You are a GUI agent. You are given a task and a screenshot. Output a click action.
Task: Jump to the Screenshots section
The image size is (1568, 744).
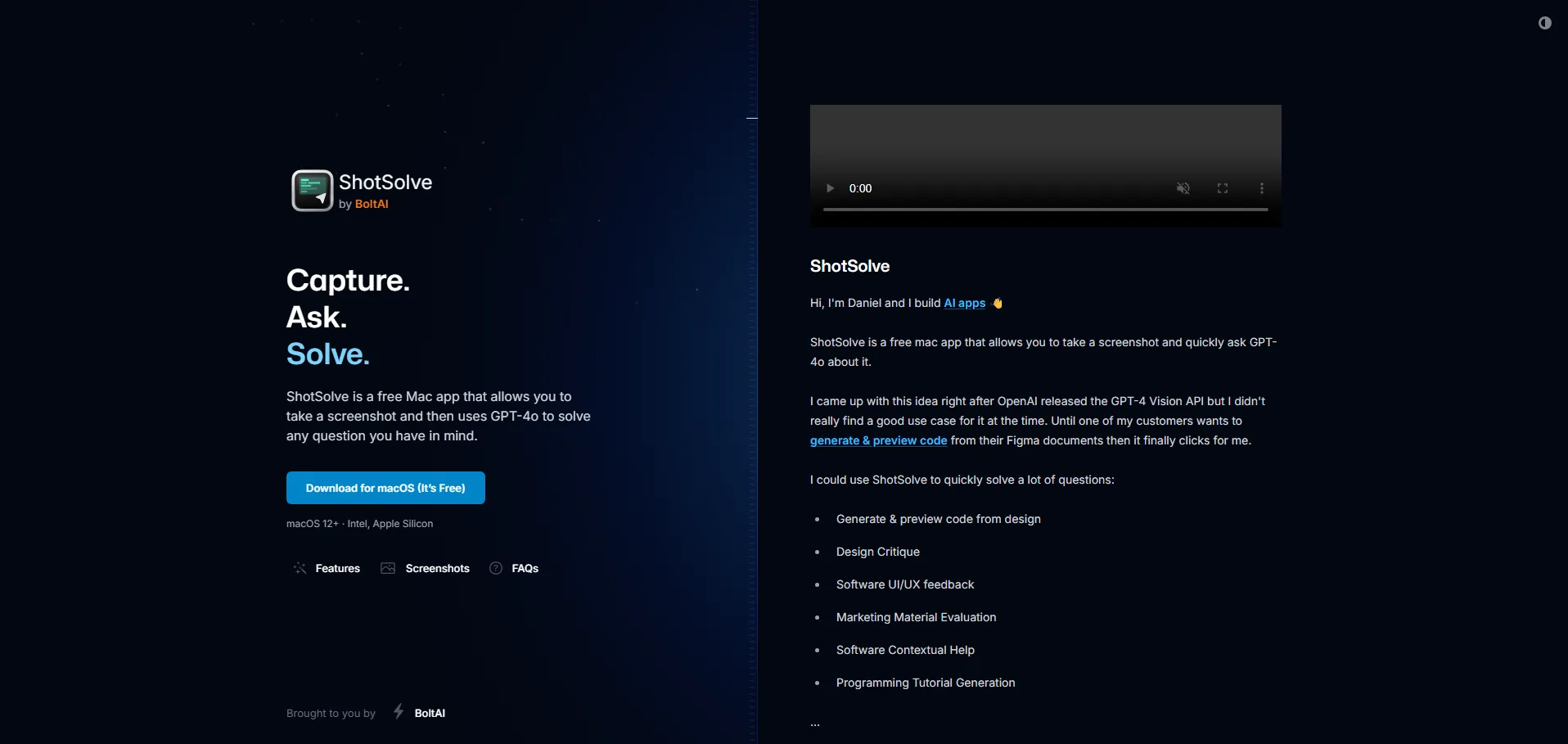tap(437, 568)
